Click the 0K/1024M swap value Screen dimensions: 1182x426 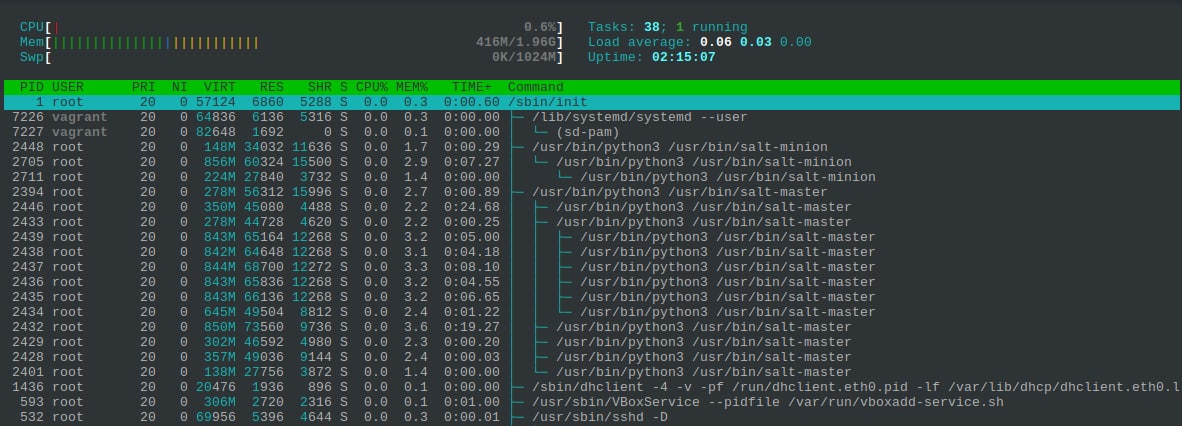tap(524, 57)
